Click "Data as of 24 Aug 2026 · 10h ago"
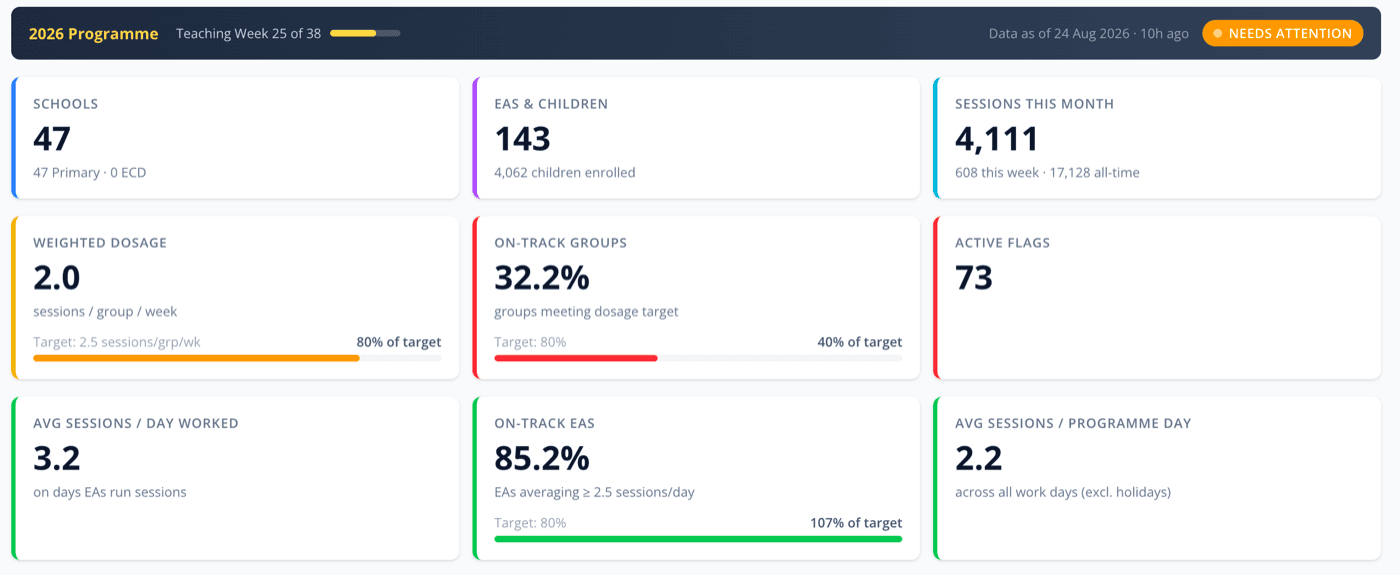 pos(1089,33)
